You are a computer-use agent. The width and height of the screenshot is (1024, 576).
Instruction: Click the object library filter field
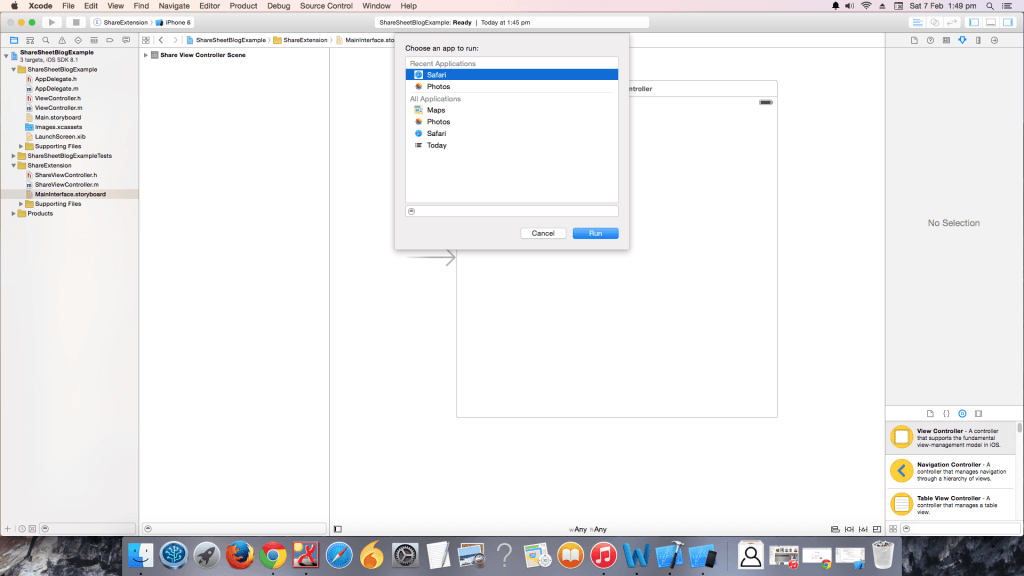tap(960, 529)
